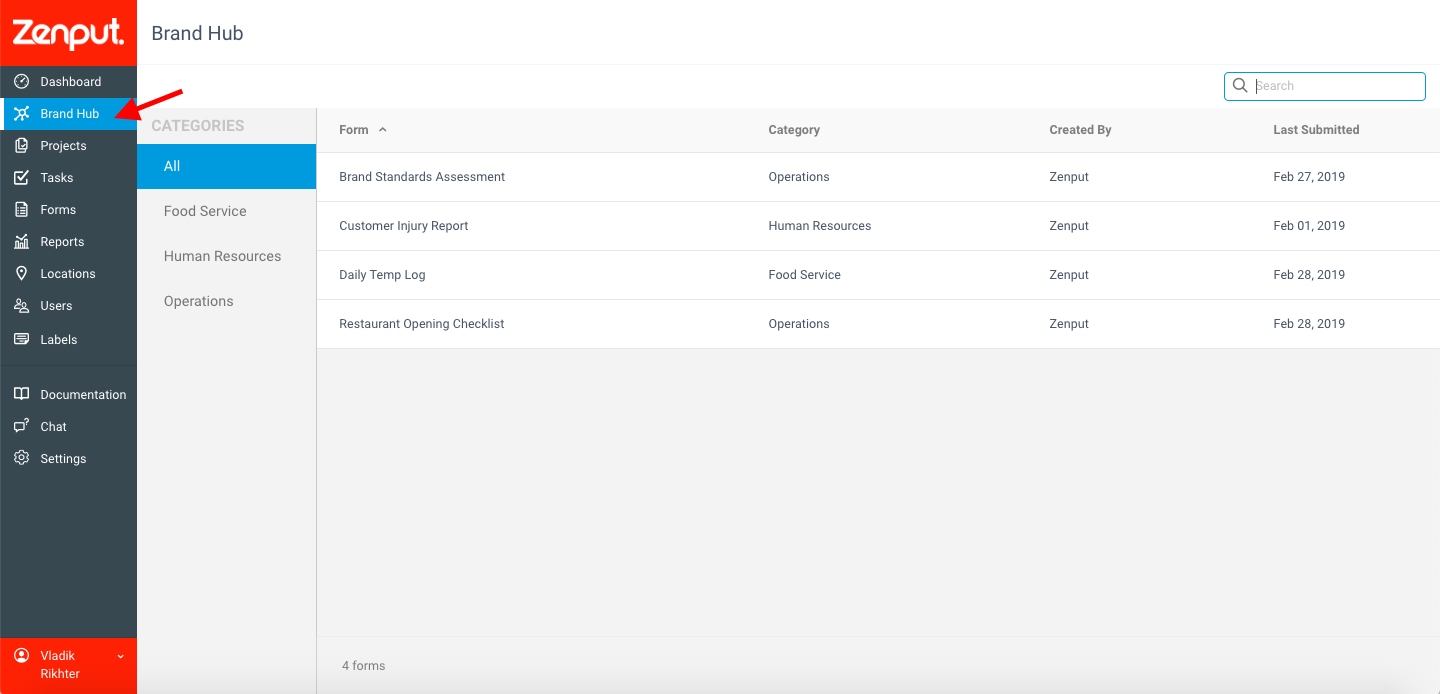This screenshot has height=694, width=1440.
Task: Go to Tasks in the sidebar
Action: click(68, 178)
